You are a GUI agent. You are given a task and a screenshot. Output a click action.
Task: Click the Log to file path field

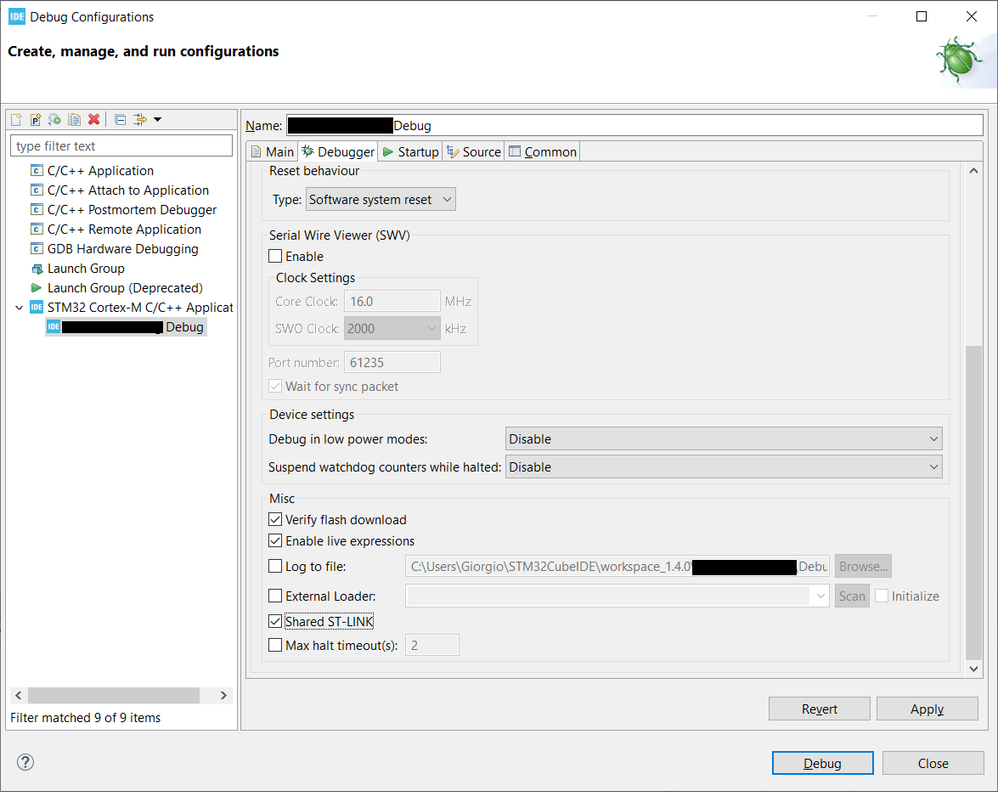[x=617, y=566]
